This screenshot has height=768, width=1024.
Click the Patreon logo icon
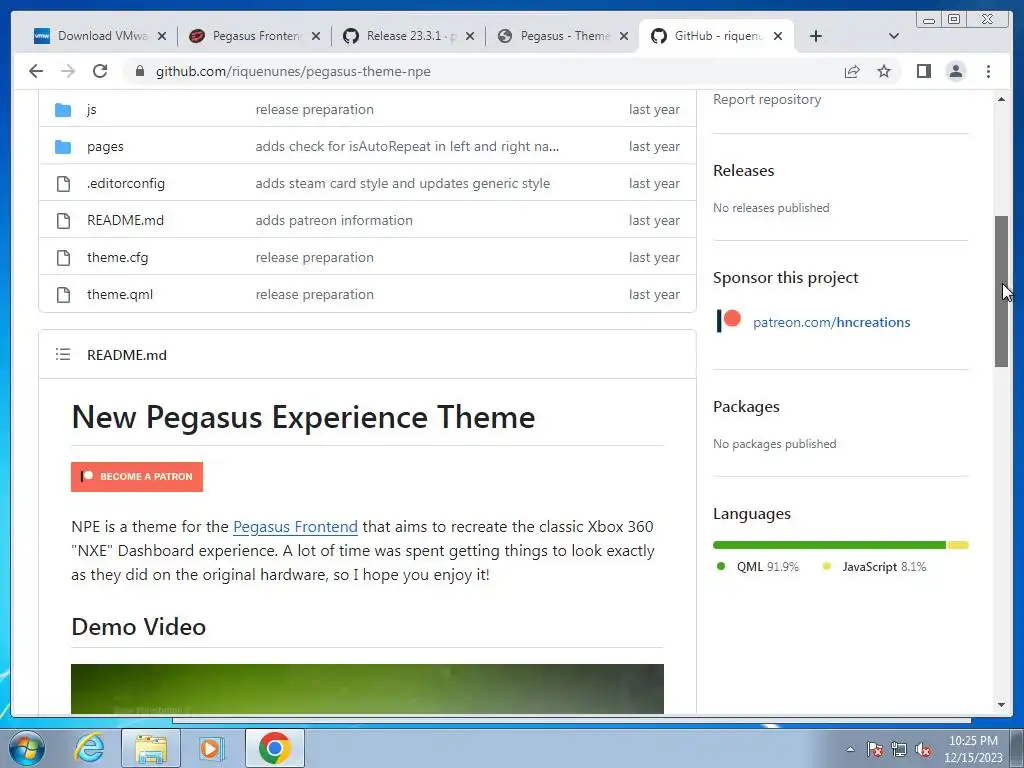coord(729,321)
